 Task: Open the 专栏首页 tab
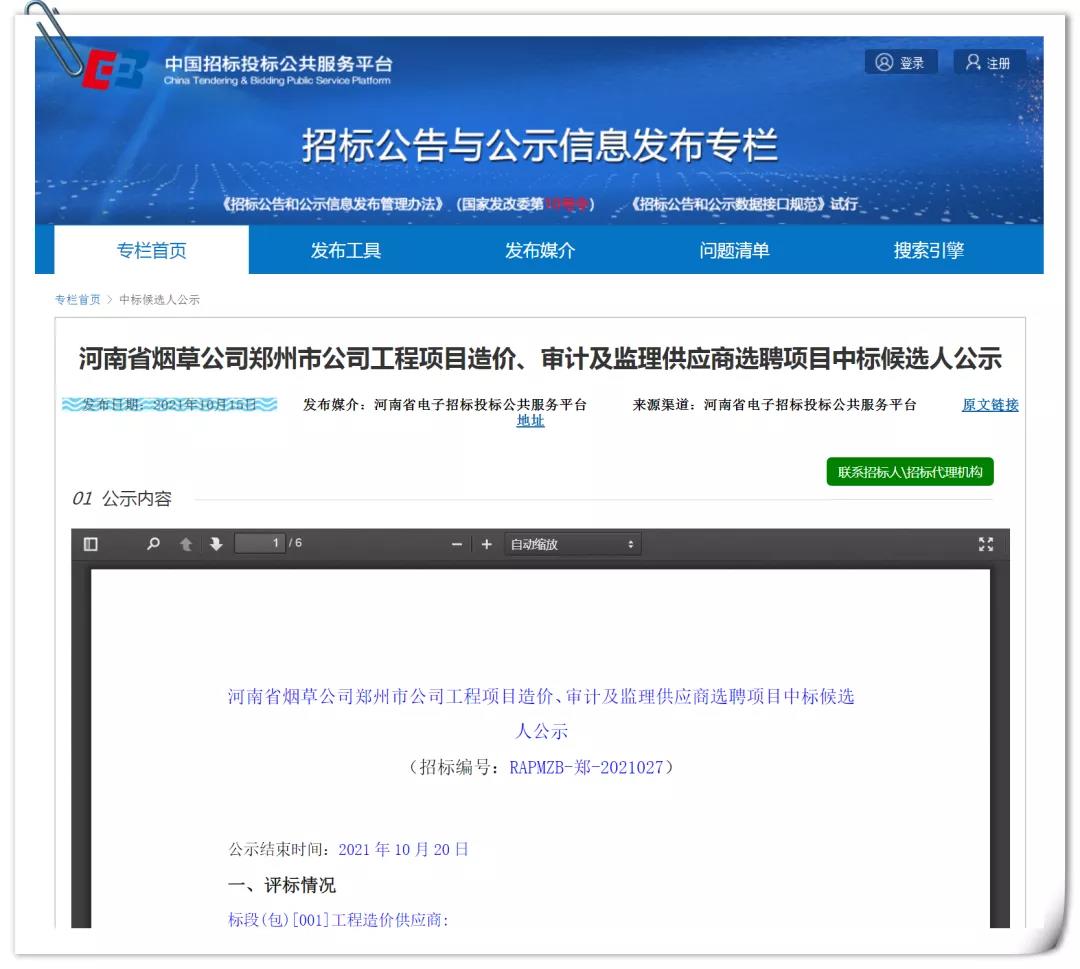151,250
